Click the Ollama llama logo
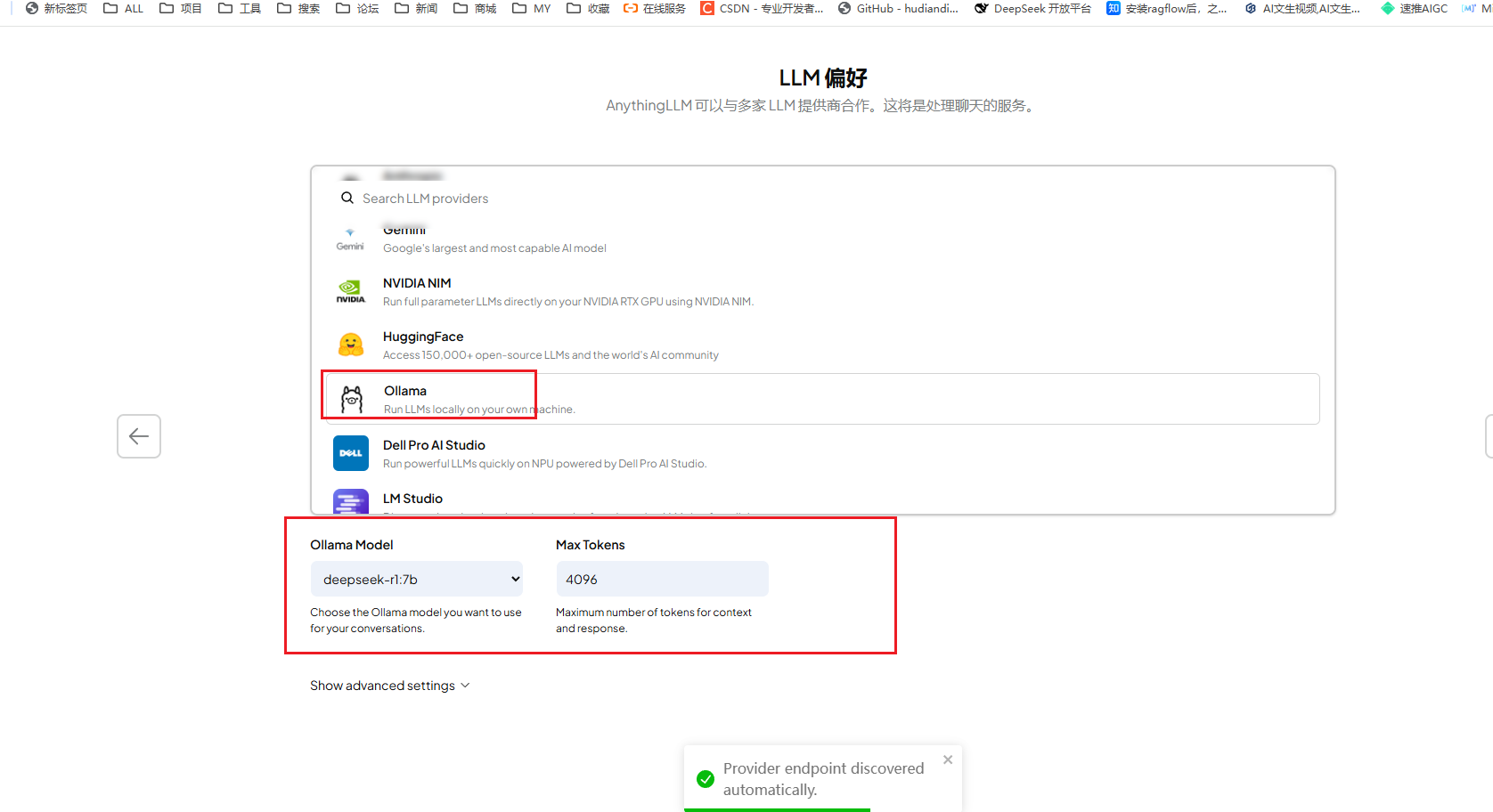The image size is (1493, 812). pos(352,399)
